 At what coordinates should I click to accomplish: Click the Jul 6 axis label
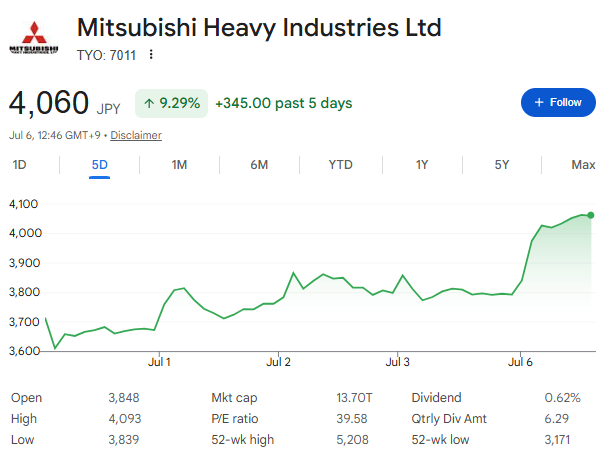pos(520,362)
